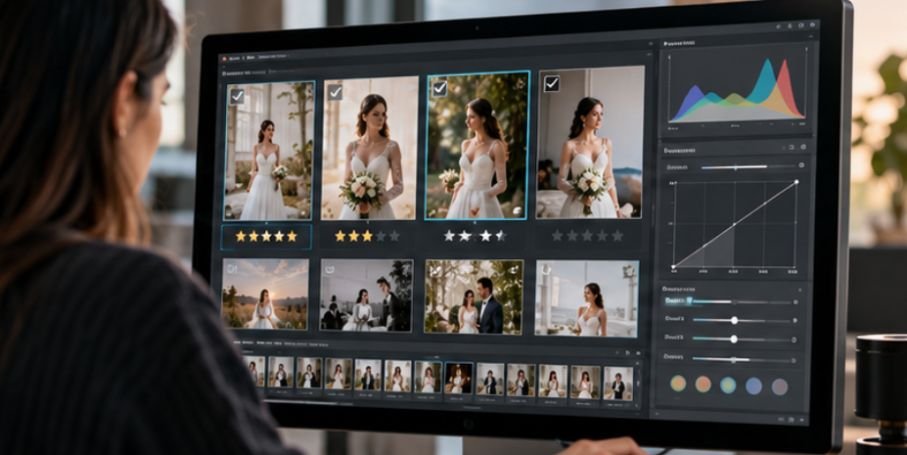The width and height of the screenshot is (907, 455).
Task: Click the first adjustment slider with the highlighted label
Action: click(x=741, y=302)
